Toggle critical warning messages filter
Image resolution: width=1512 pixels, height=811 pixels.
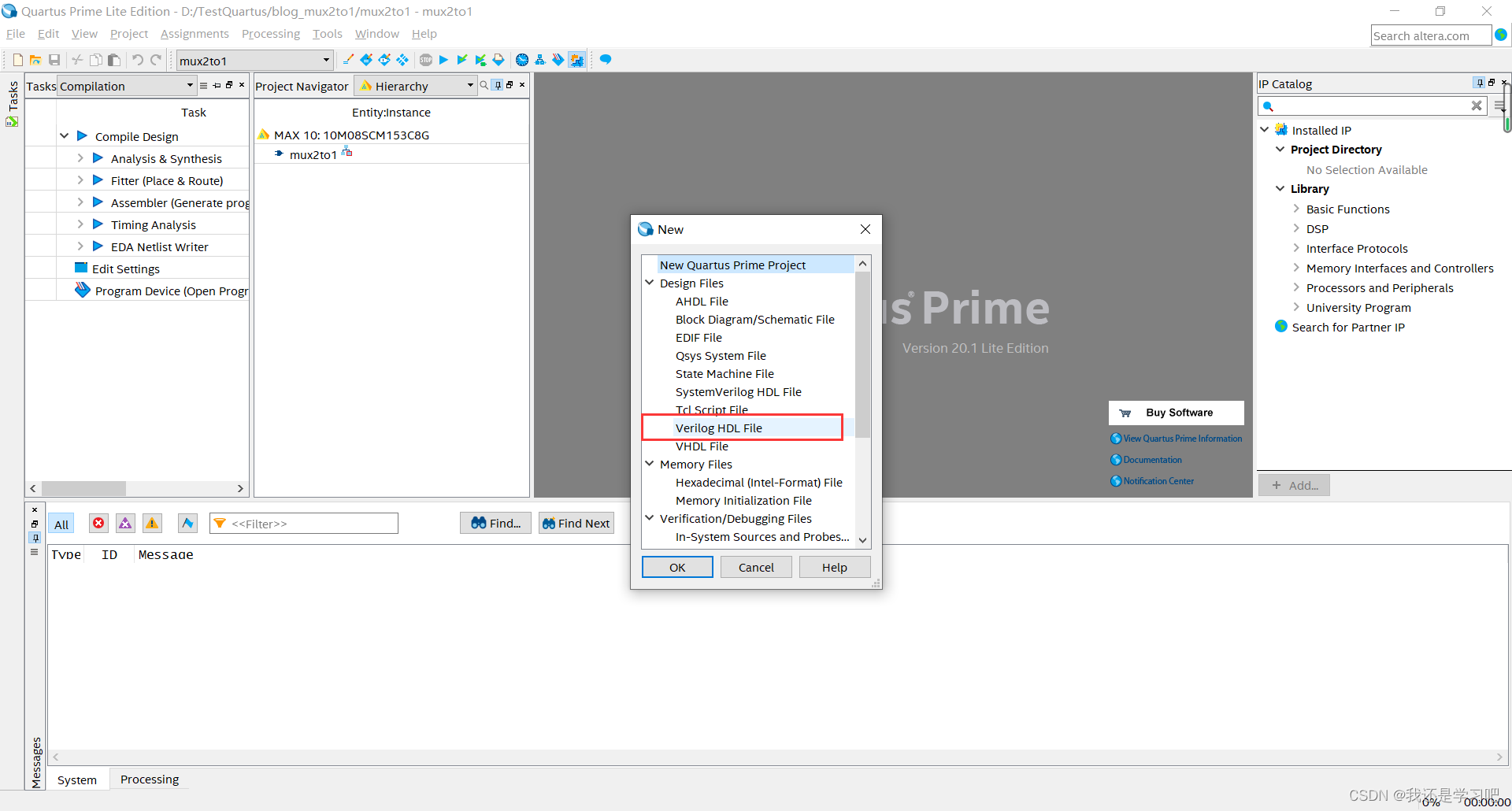tap(125, 523)
